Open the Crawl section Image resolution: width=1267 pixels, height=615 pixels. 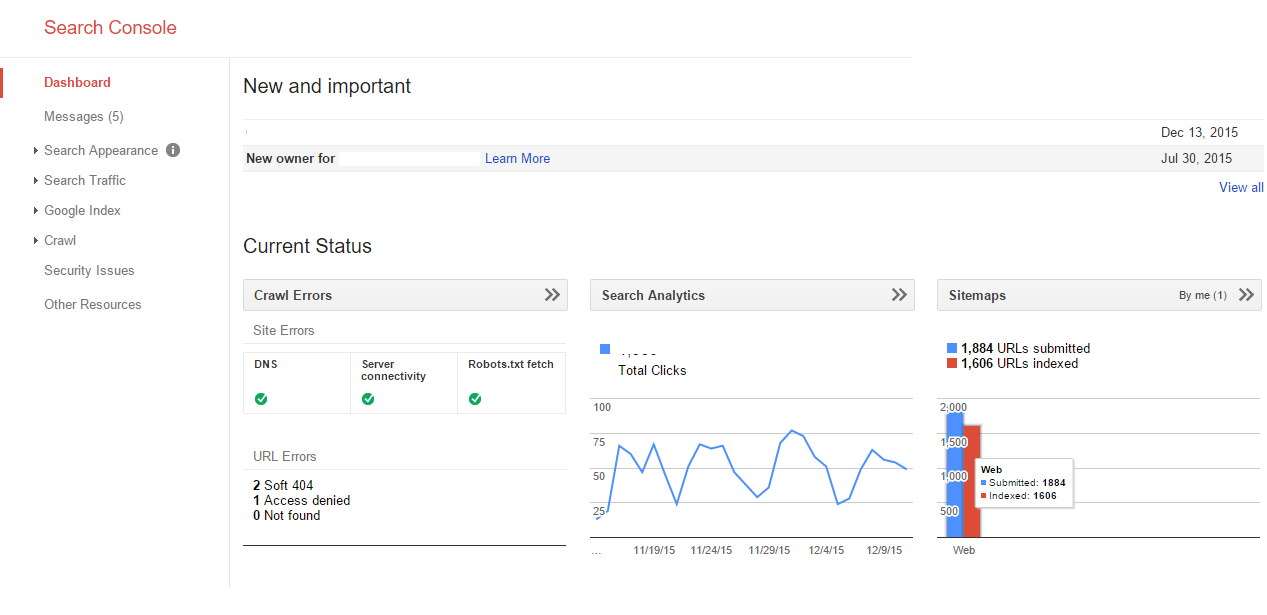(60, 240)
